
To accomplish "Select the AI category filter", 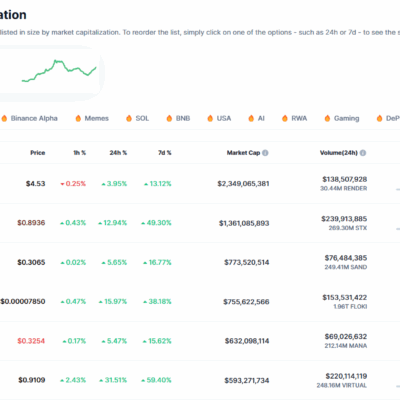I will coord(256,118).
